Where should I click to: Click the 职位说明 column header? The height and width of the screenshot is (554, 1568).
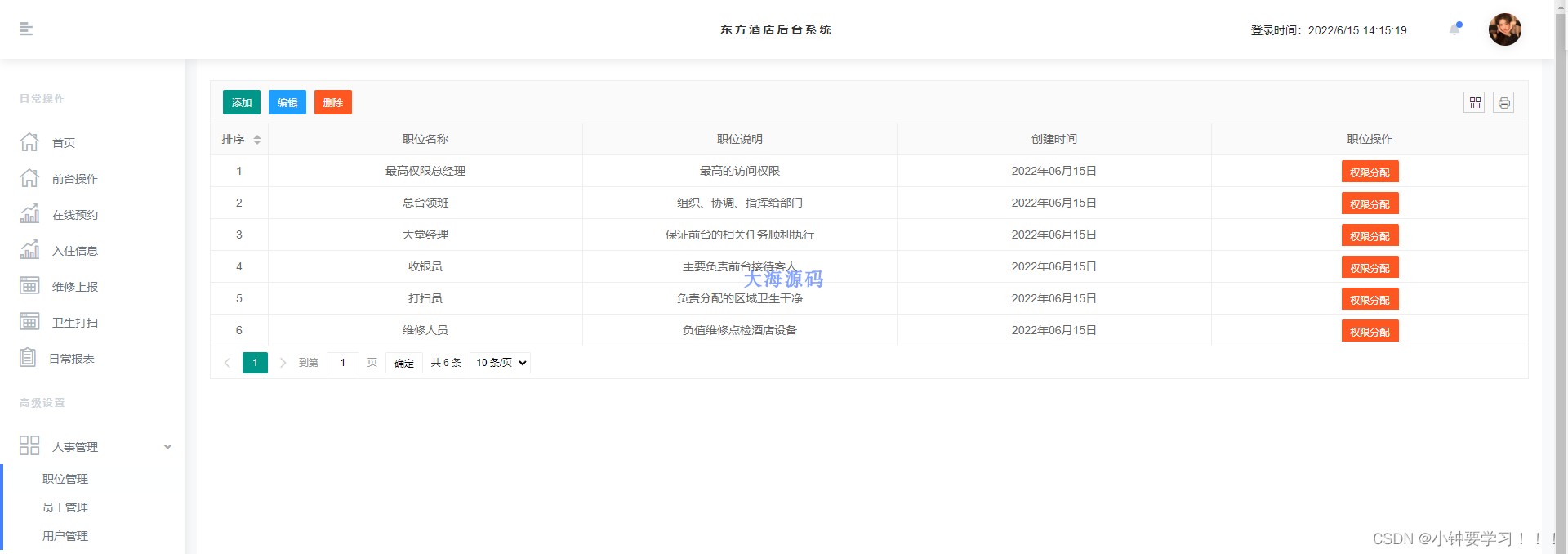pos(740,139)
